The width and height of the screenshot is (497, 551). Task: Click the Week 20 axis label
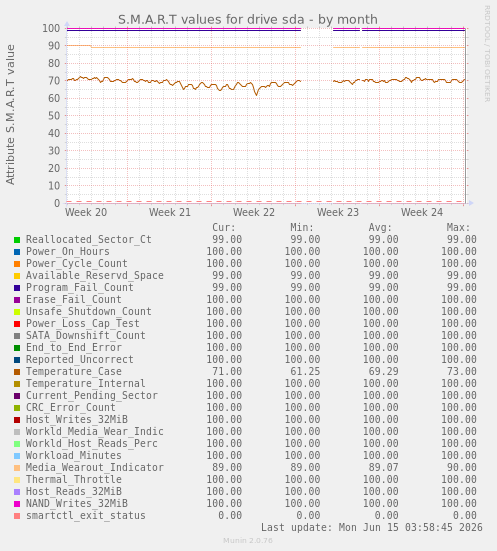[x=86, y=212]
